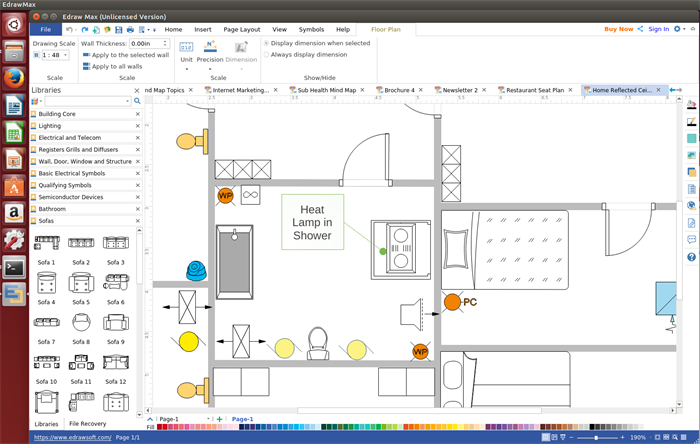Open the help icon in right sidebar
Screen dimensions: 700x444
691,257
